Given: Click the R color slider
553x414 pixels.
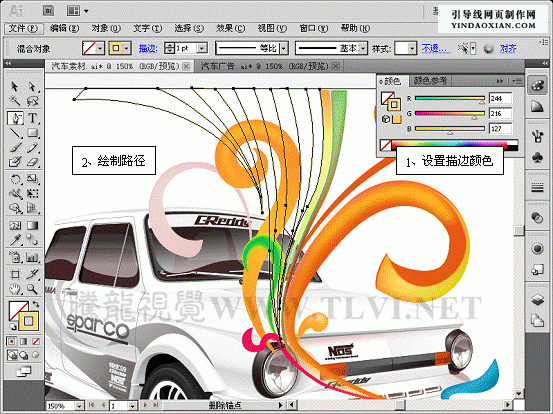Looking at the screenshot, I should [450, 98].
